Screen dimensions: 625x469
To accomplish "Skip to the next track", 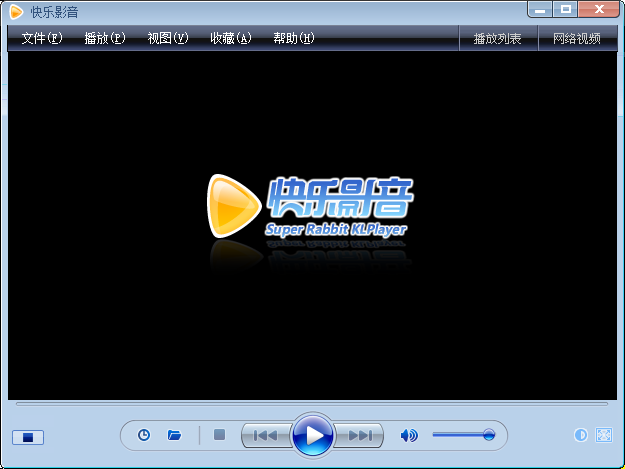I will [x=361, y=435].
